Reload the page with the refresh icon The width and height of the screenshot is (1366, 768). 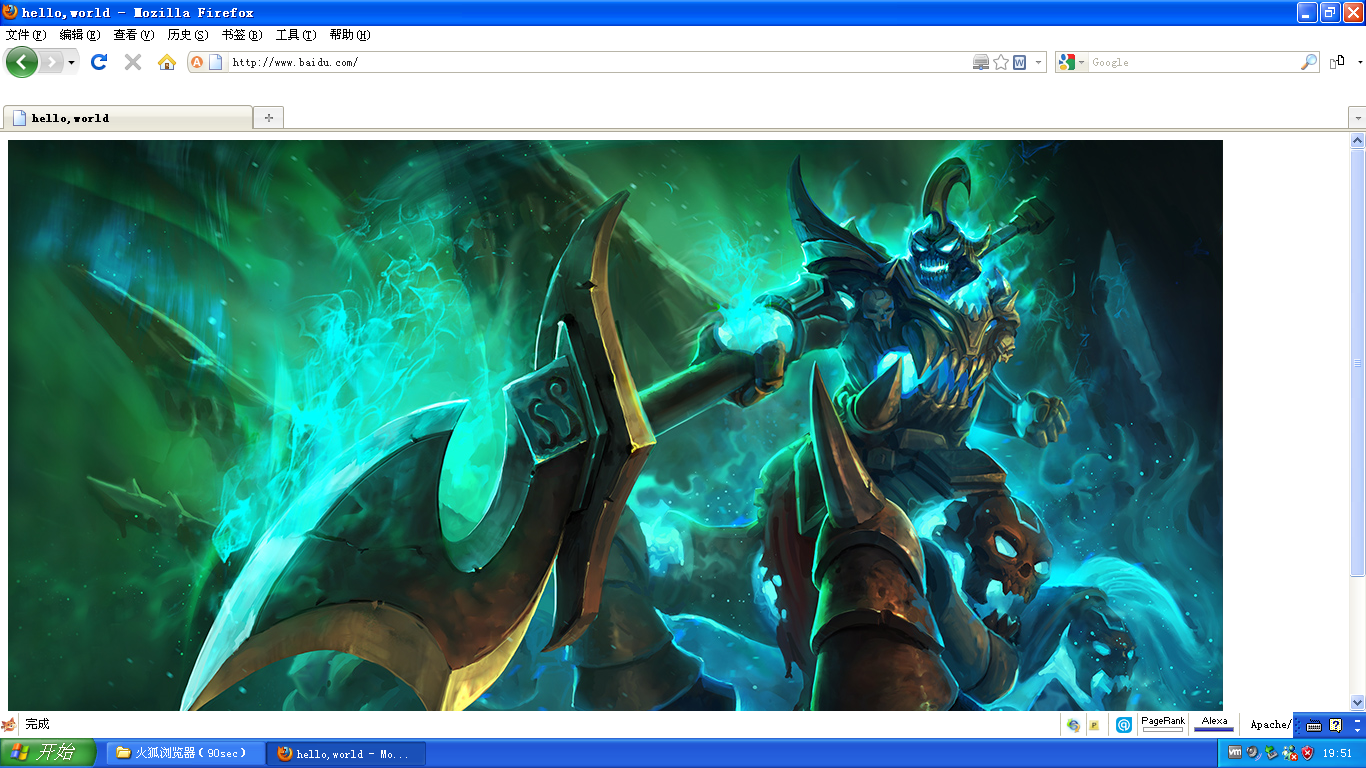pyautogui.click(x=98, y=62)
